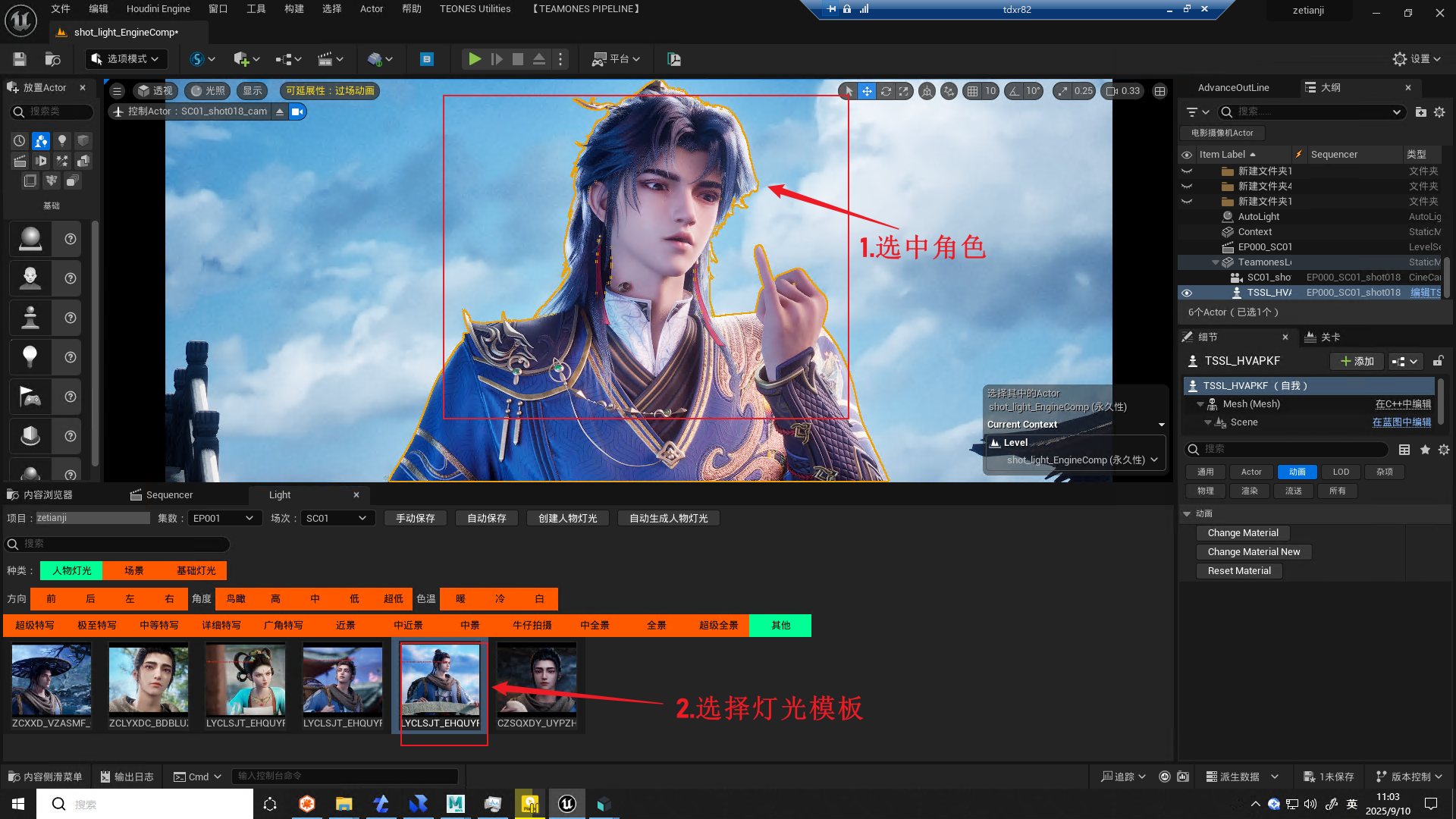Image resolution: width=1456 pixels, height=819 pixels.
Task: Click the Change Material New button
Action: 1254,552
